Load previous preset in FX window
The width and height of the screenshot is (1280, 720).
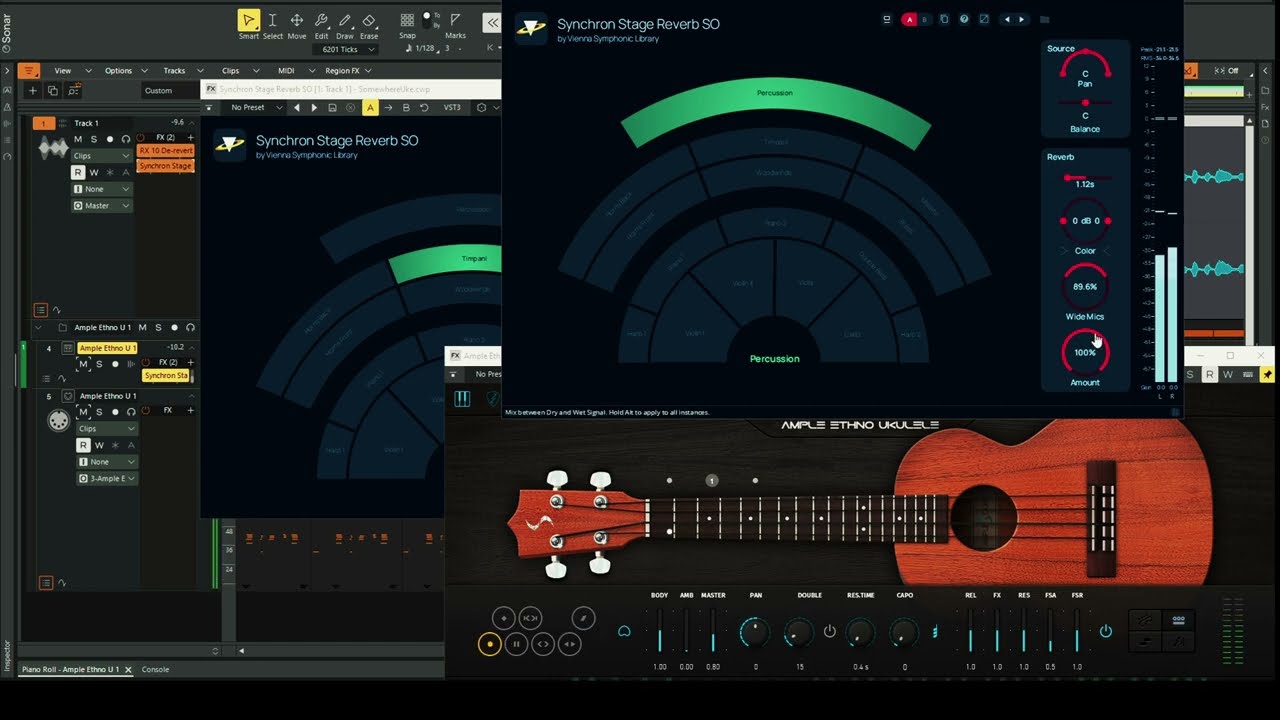click(296, 107)
